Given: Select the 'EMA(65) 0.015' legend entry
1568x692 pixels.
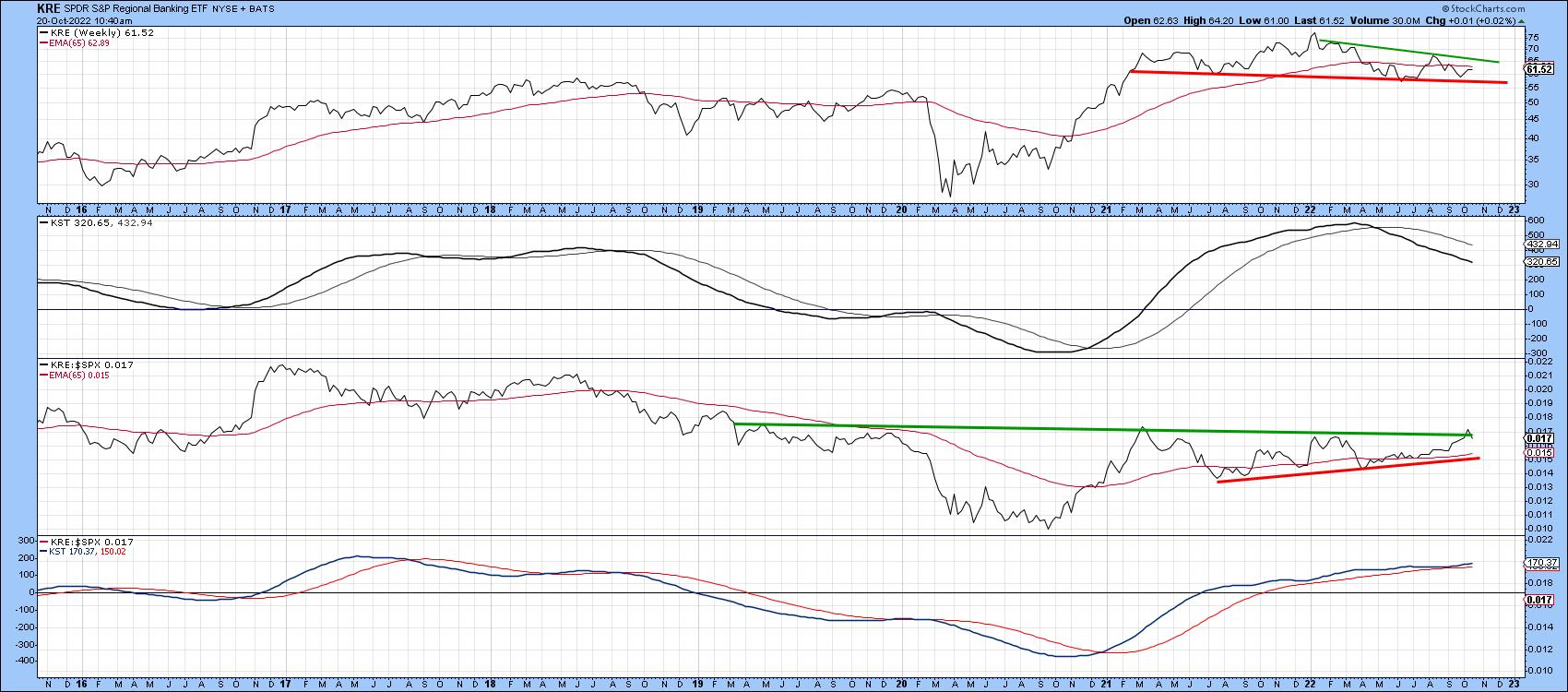Looking at the screenshot, I should pyautogui.click(x=74, y=376).
